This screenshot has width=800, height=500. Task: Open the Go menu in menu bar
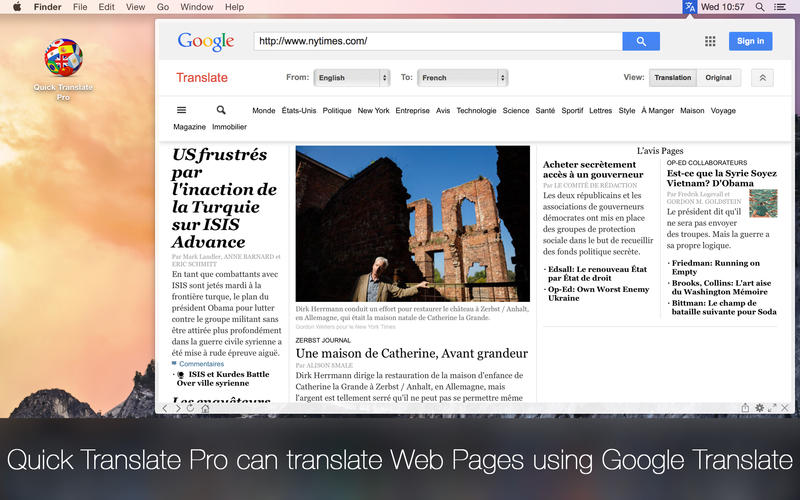pos(162,7)
